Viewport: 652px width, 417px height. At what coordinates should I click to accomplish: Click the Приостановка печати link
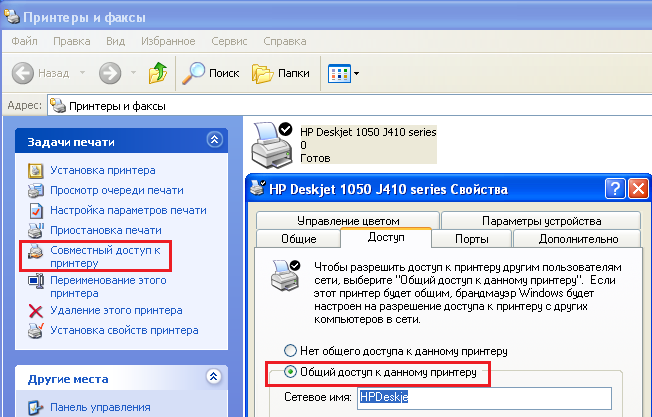click(106, 230)
